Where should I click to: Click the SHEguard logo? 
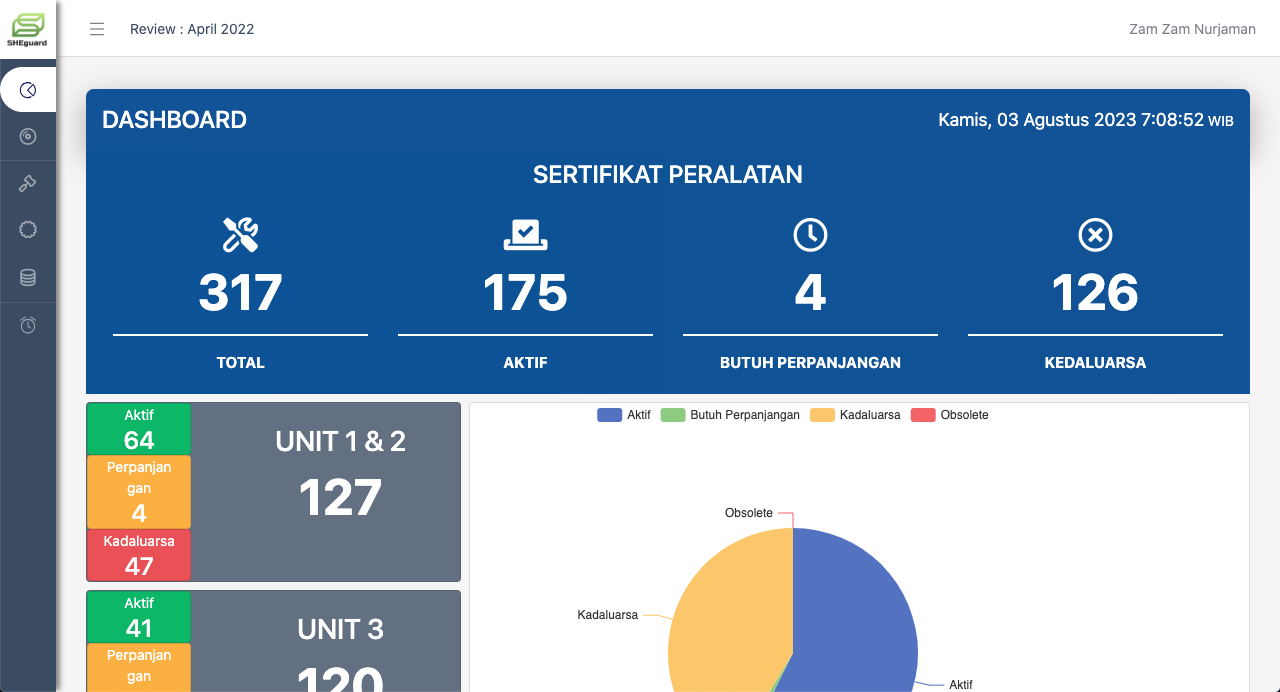[x=28, y=29]
